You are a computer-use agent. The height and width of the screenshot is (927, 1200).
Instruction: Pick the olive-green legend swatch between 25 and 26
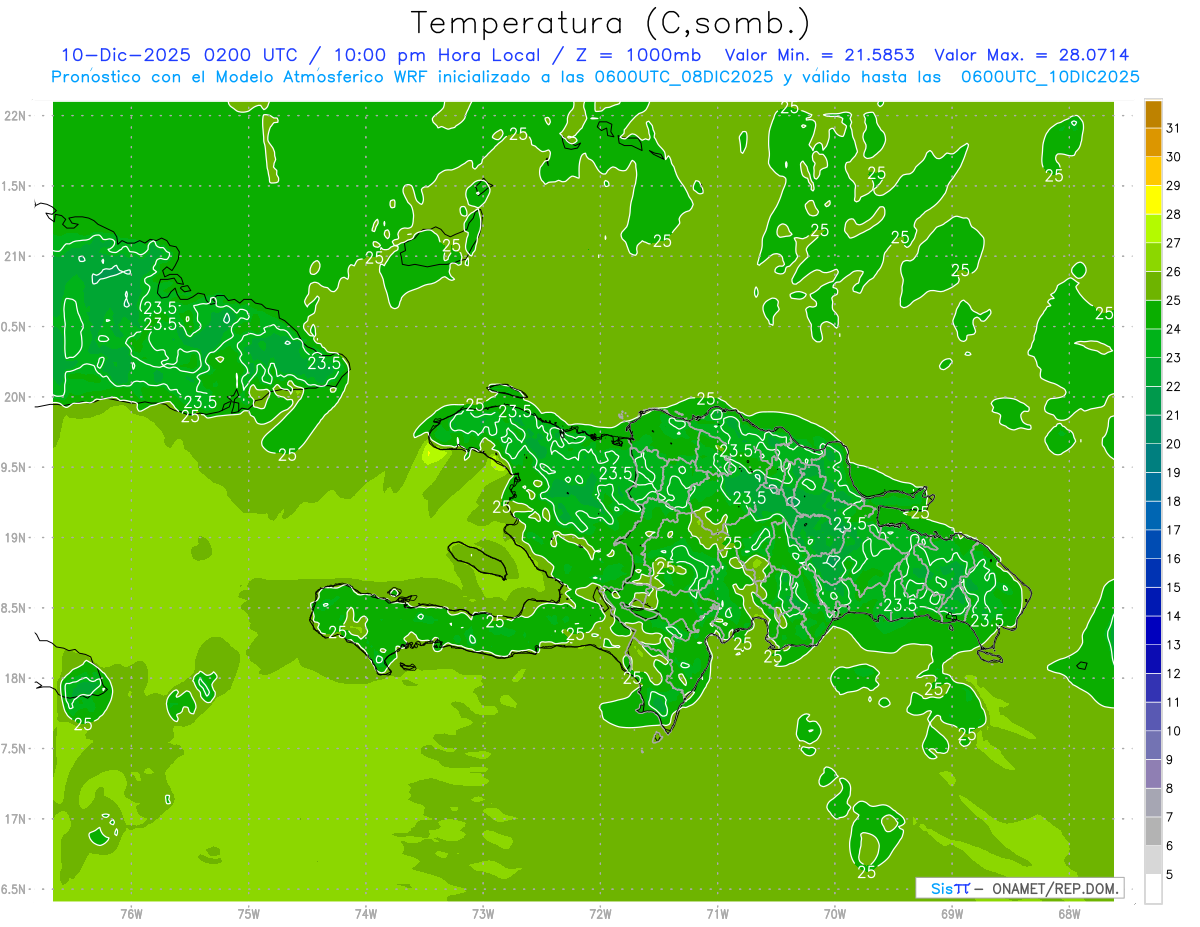point(1153,286)
